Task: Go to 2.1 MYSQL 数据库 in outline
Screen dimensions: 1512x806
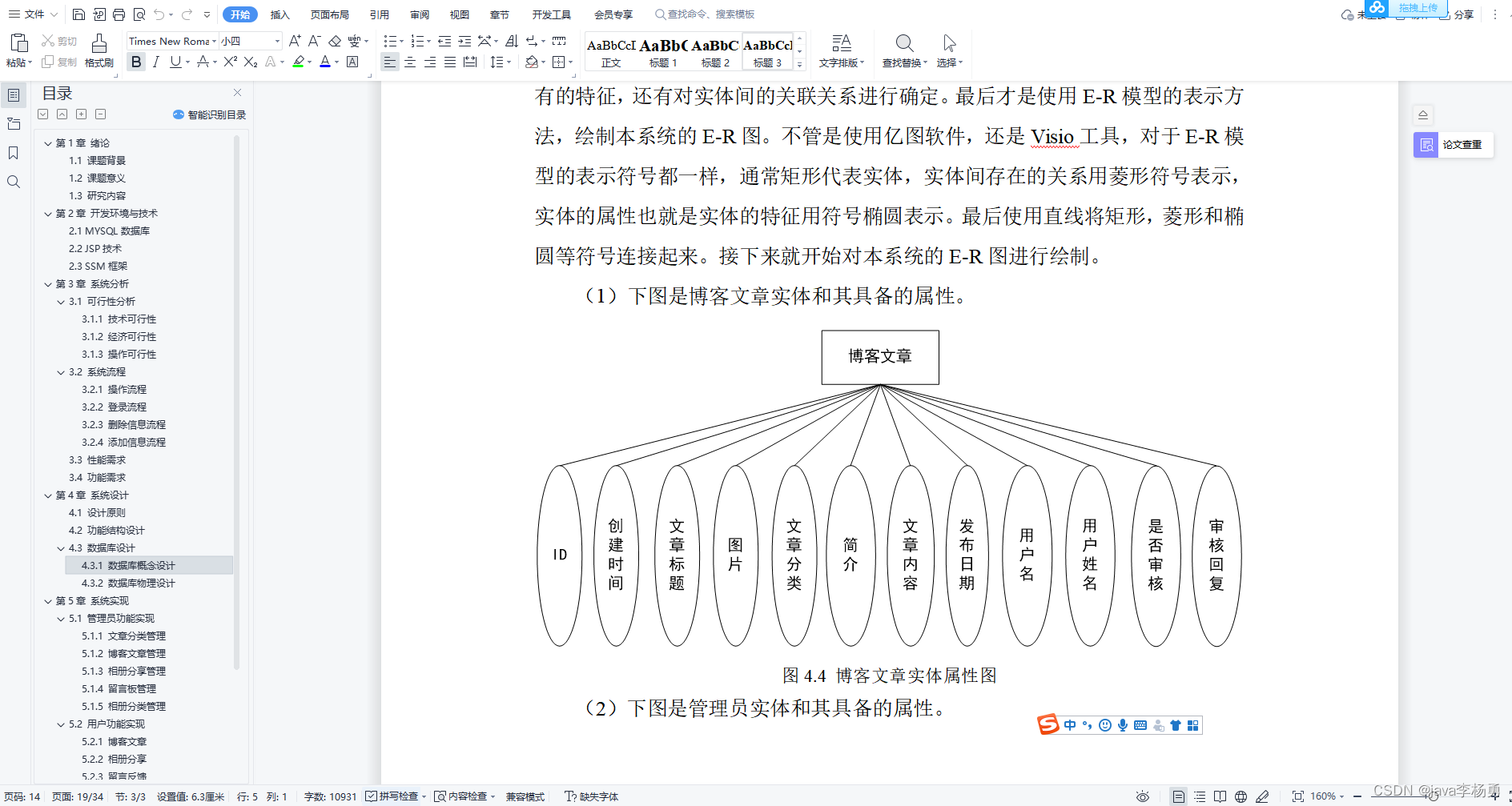Action: [x=109, y=231]
